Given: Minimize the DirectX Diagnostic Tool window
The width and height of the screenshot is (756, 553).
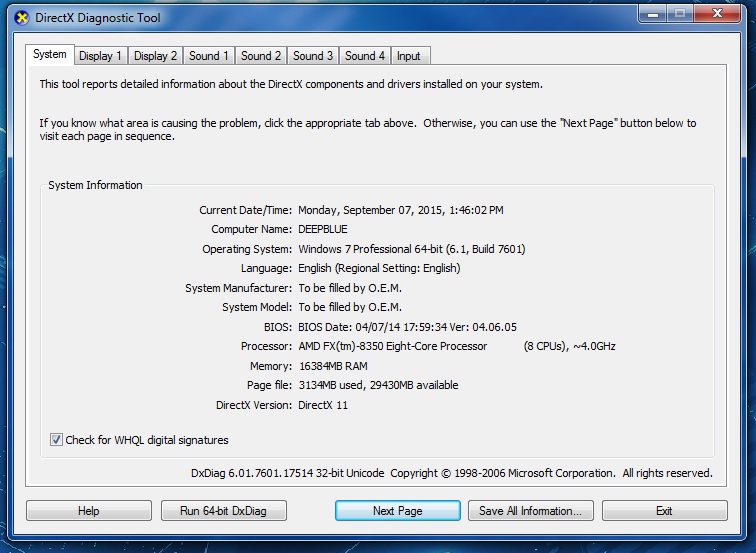Looking at the screenshot, I should tap(653, 14).
